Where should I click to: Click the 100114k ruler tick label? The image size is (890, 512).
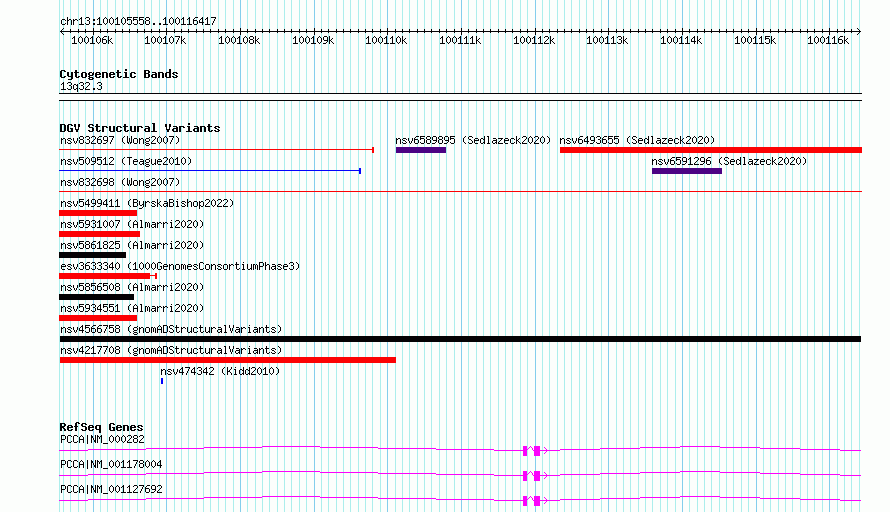click(x=681, y=40)
